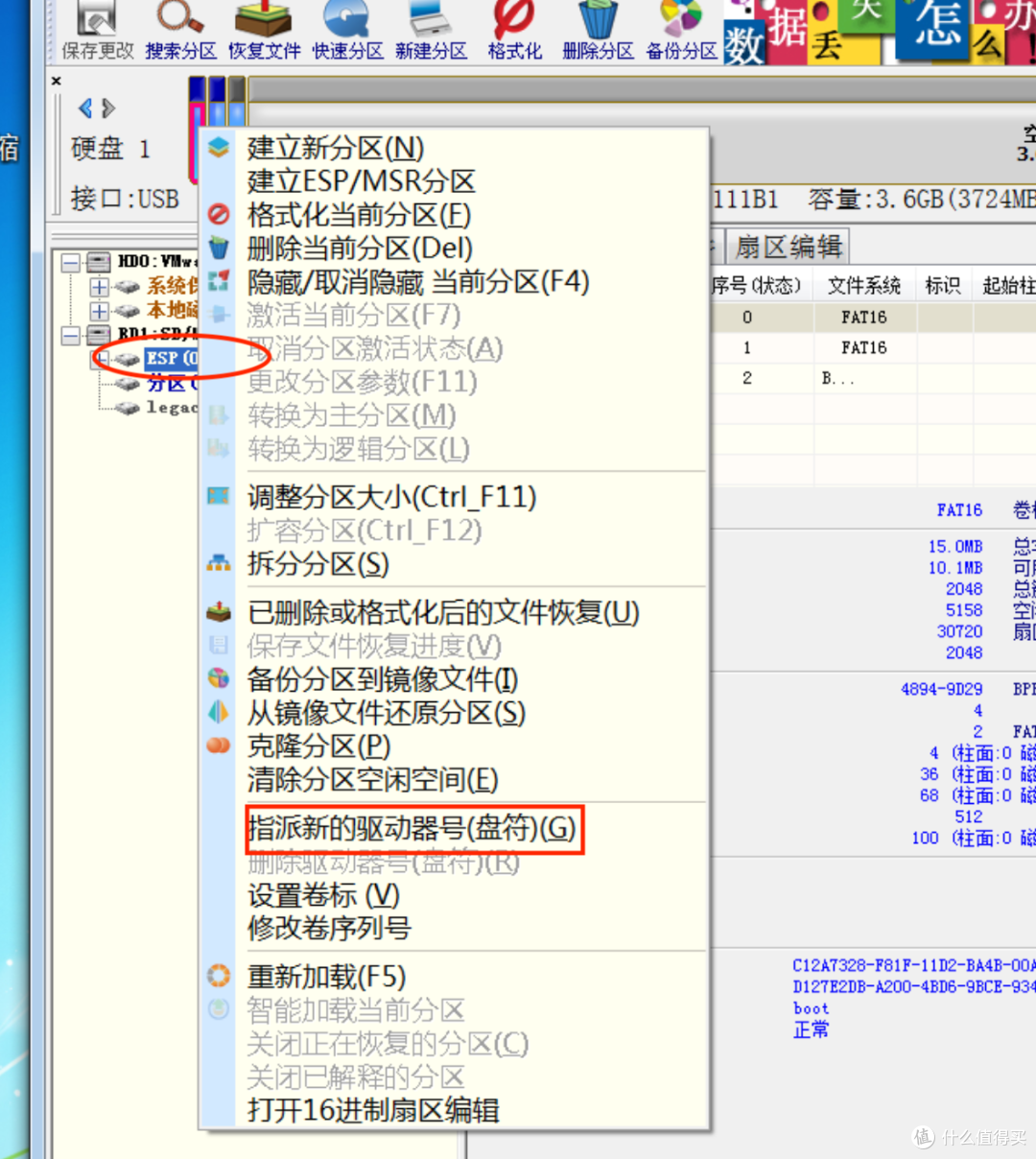Click the 序号(状态) column header
Screen dimensions: 1036x1159
757,285
